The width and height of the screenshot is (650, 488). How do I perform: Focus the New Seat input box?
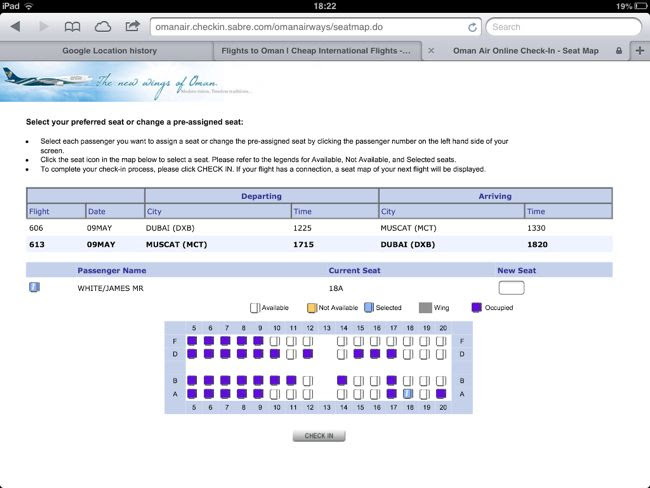coord(511,288)
